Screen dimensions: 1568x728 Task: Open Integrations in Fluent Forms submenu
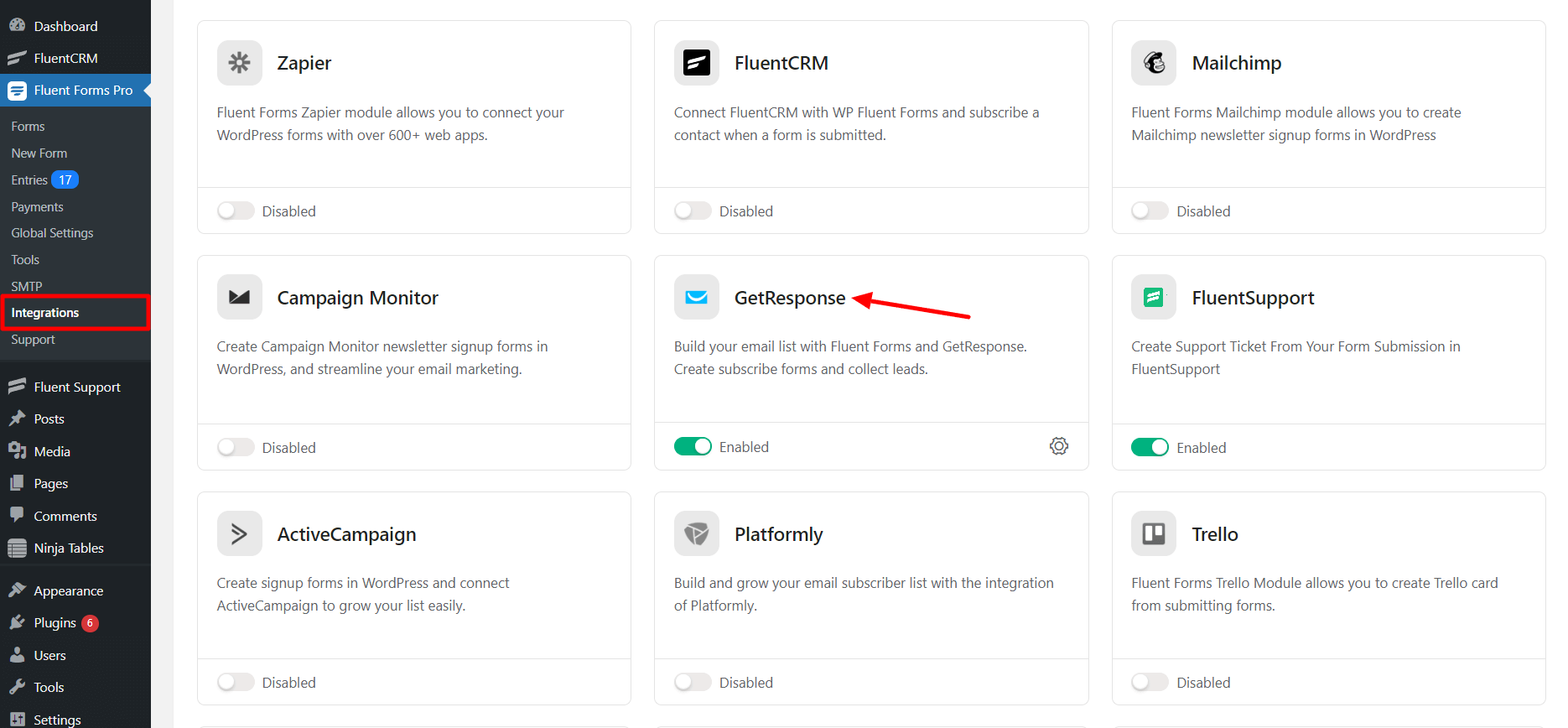tap(45, 313)
